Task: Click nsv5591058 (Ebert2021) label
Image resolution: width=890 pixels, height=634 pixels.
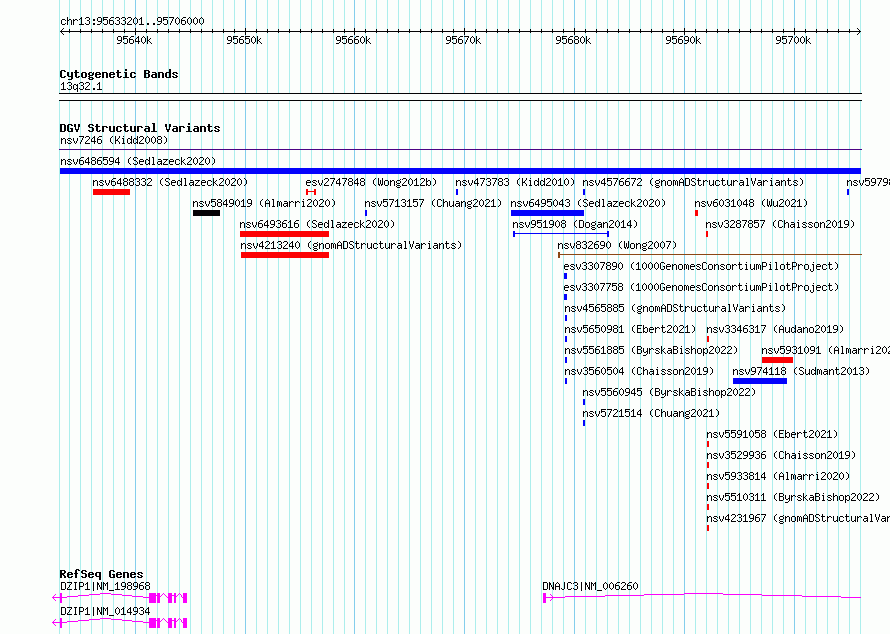Action: pos(772,434)
